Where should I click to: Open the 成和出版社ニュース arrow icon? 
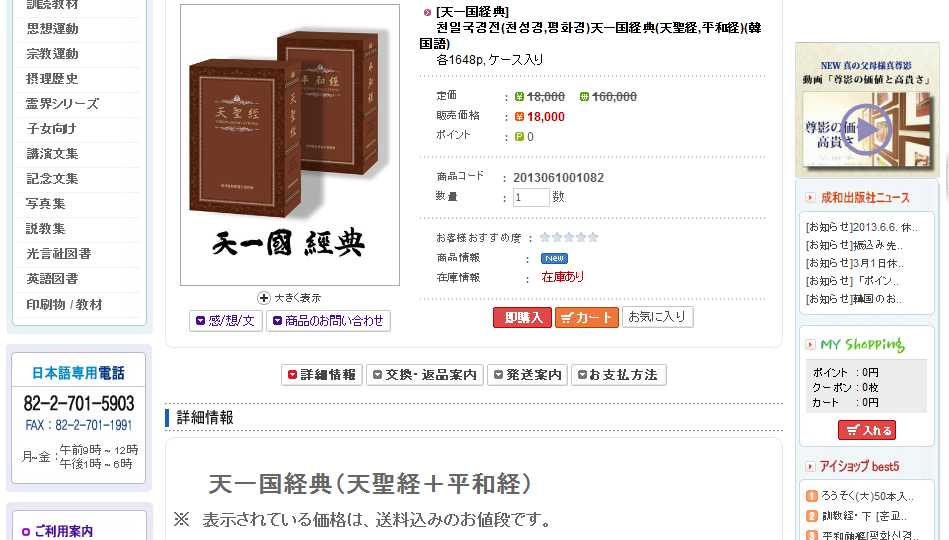point(810,197)
